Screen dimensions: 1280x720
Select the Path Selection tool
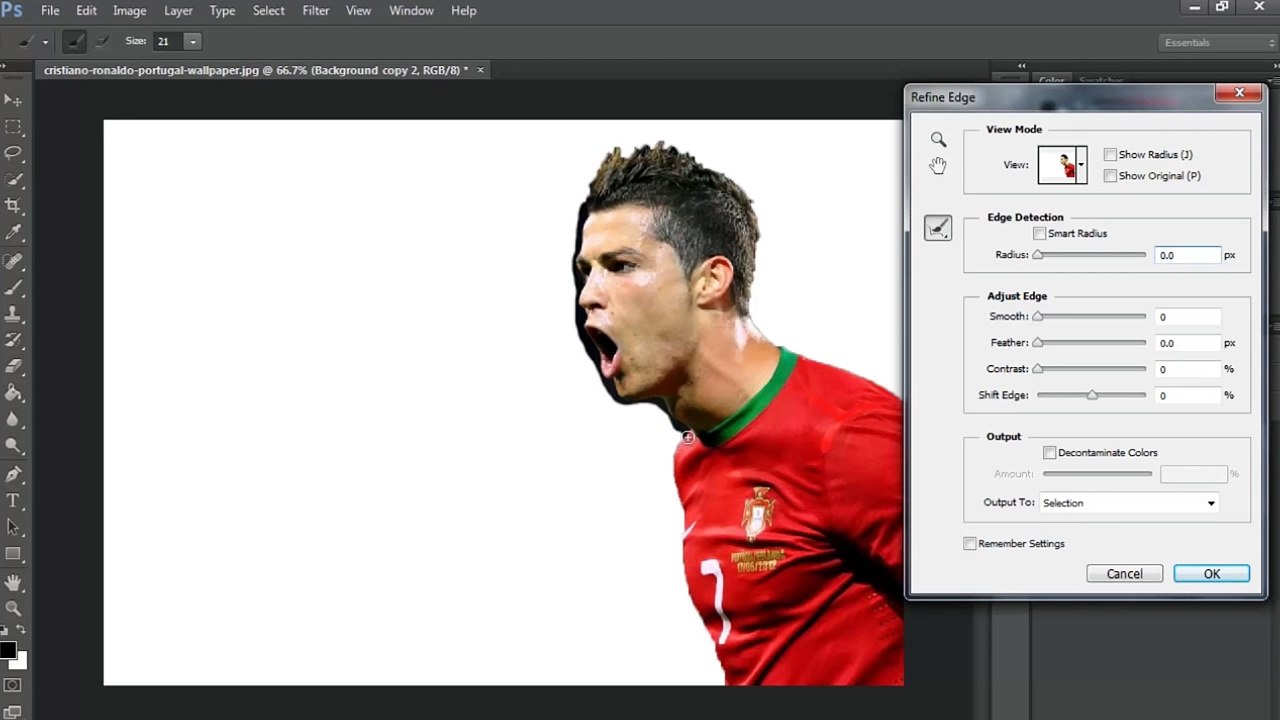pyautogui.click(x=13, y=527)
